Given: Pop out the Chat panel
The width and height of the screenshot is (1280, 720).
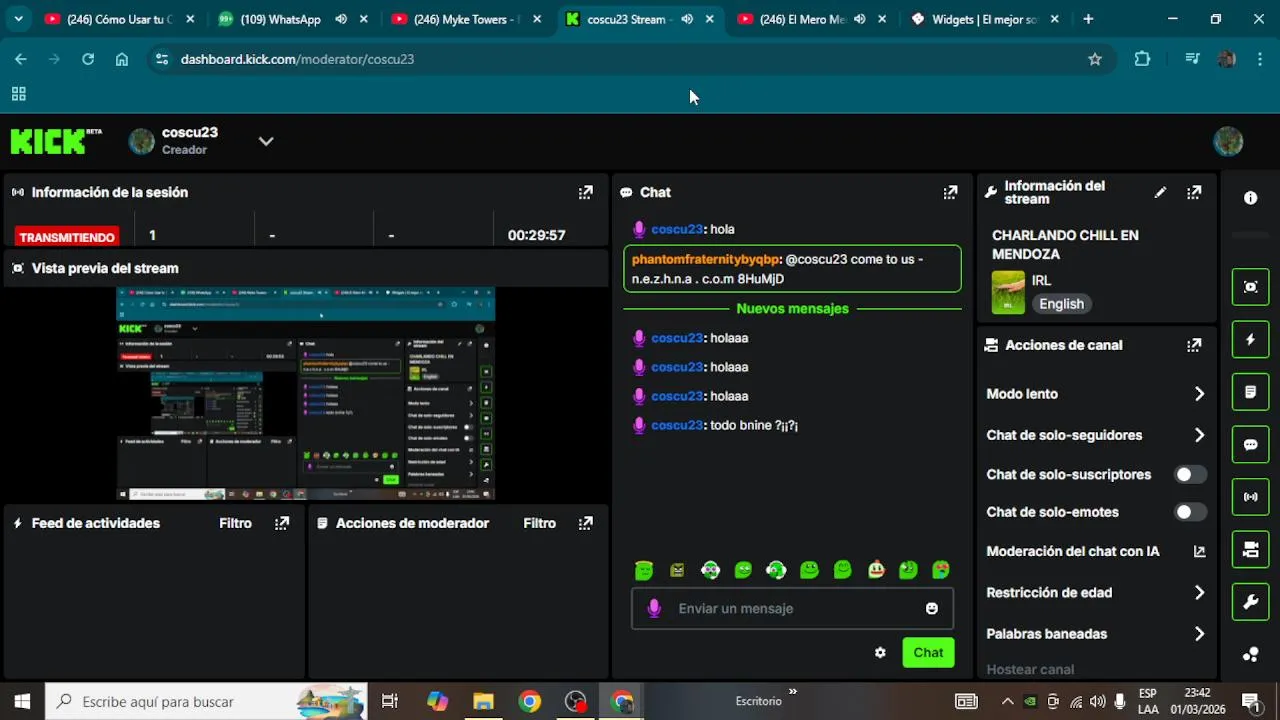Looking at the screenshot, I should point(950,192).
